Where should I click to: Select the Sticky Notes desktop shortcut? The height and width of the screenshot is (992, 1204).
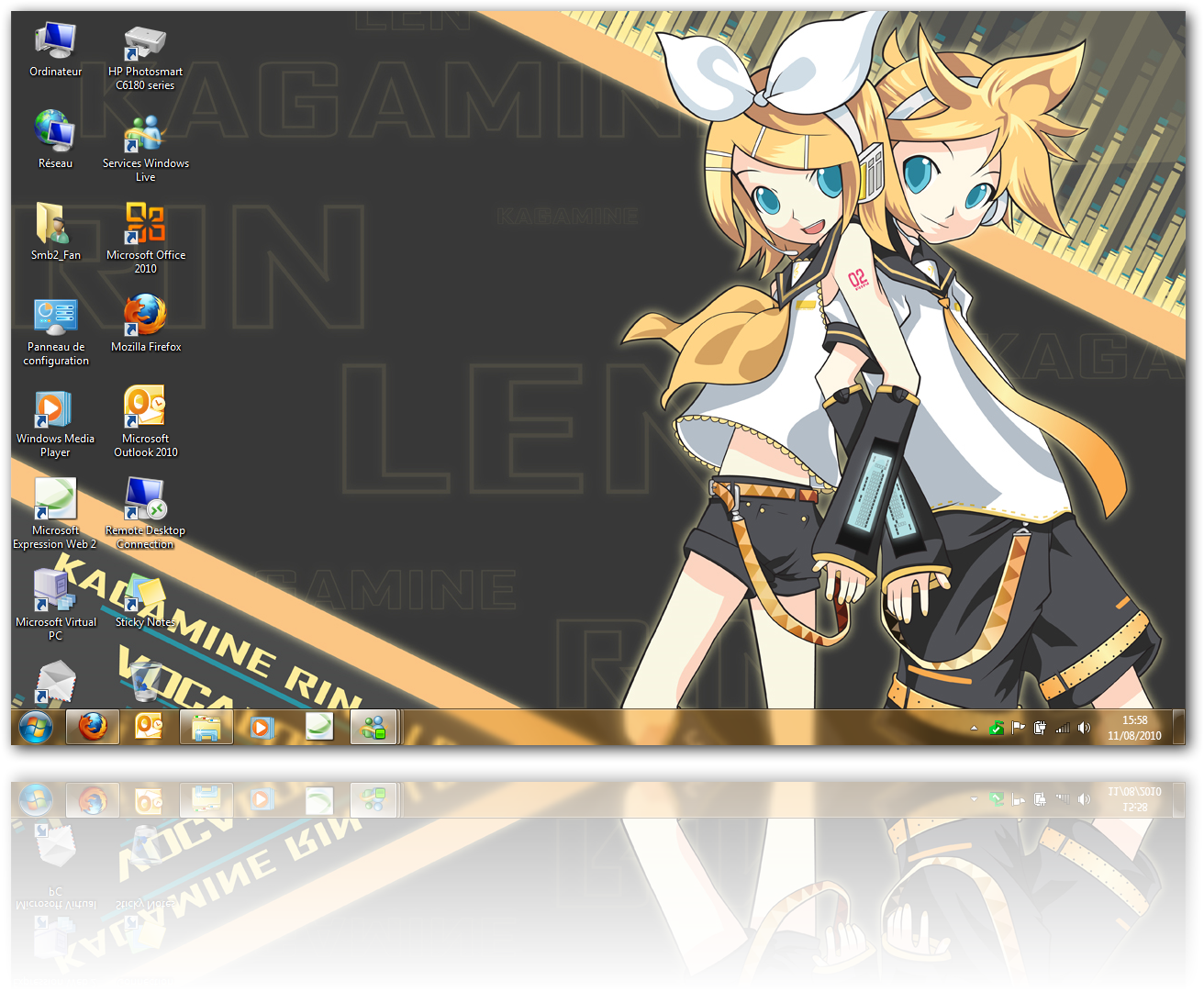point(145,601)
